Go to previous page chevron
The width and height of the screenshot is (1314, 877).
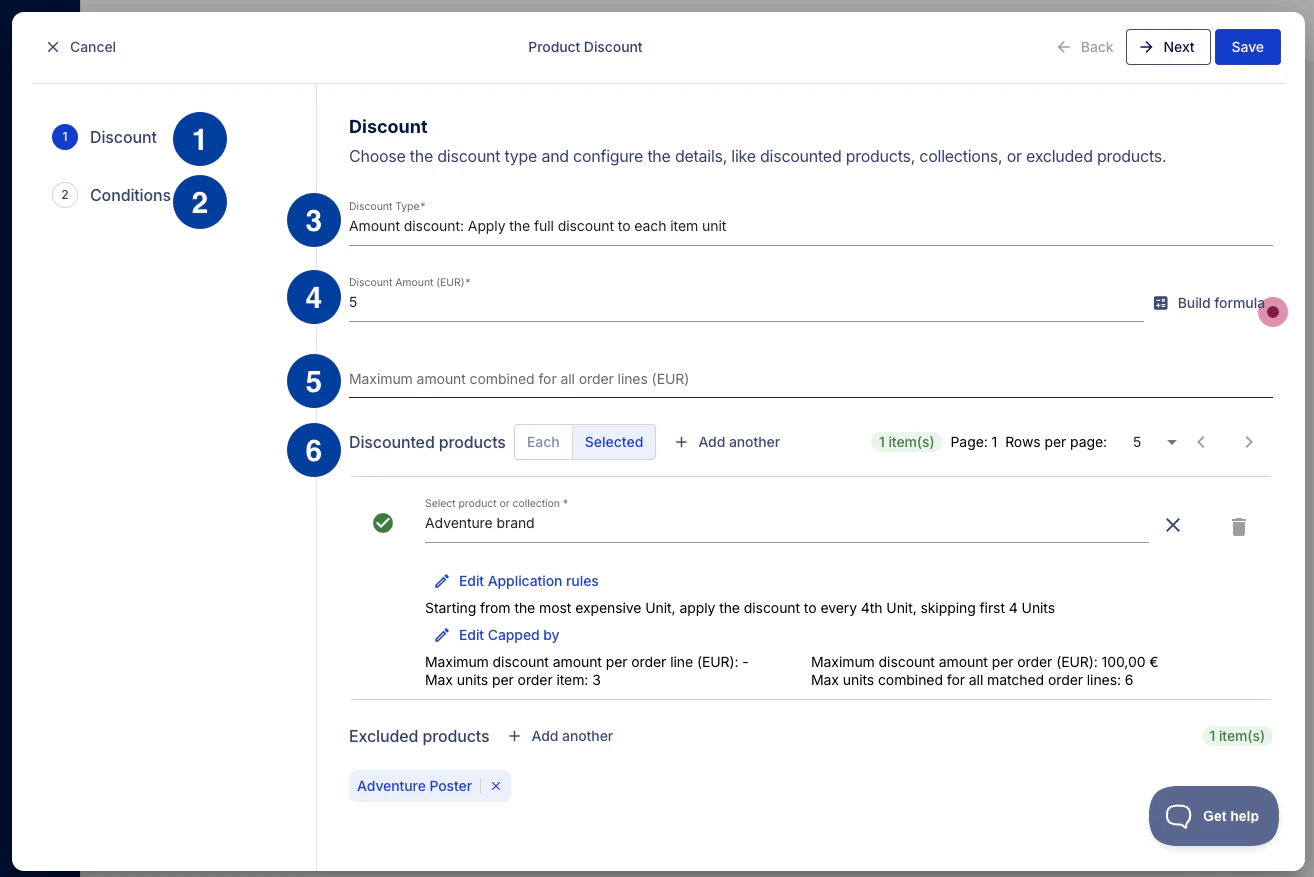[x=1202, y=442]
